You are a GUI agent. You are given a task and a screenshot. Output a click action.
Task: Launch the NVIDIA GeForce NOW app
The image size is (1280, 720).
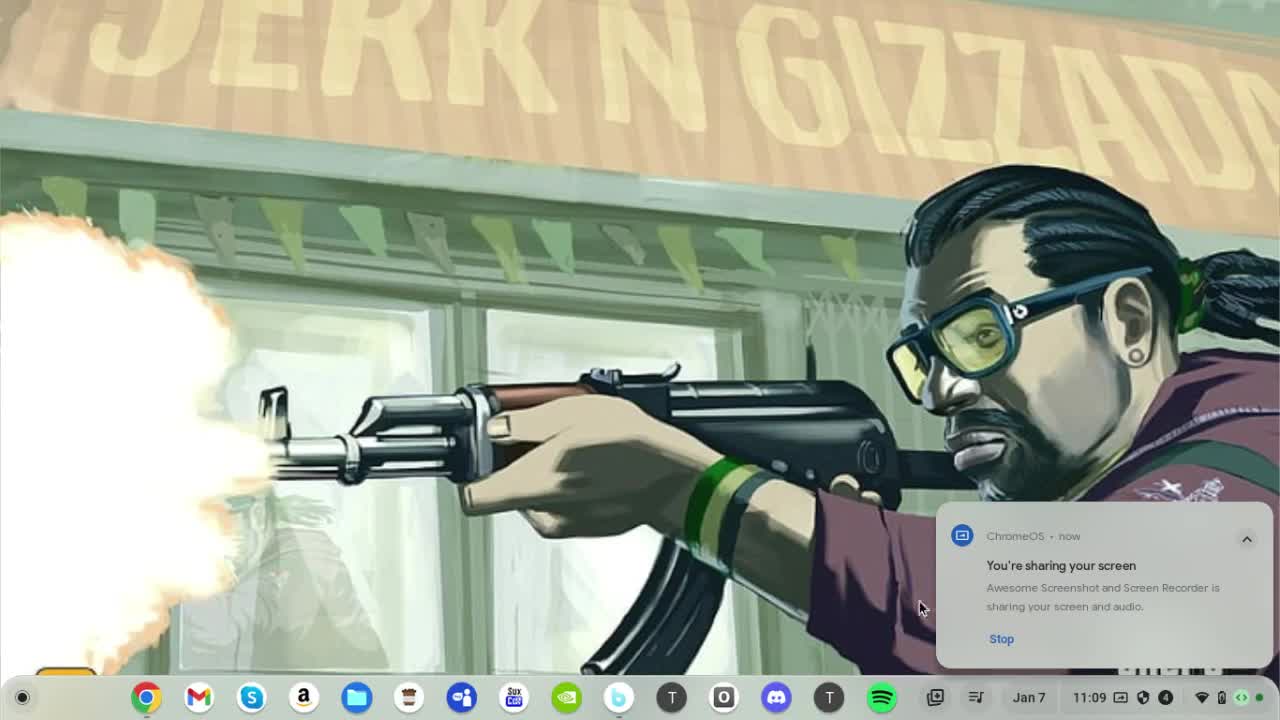567,697
